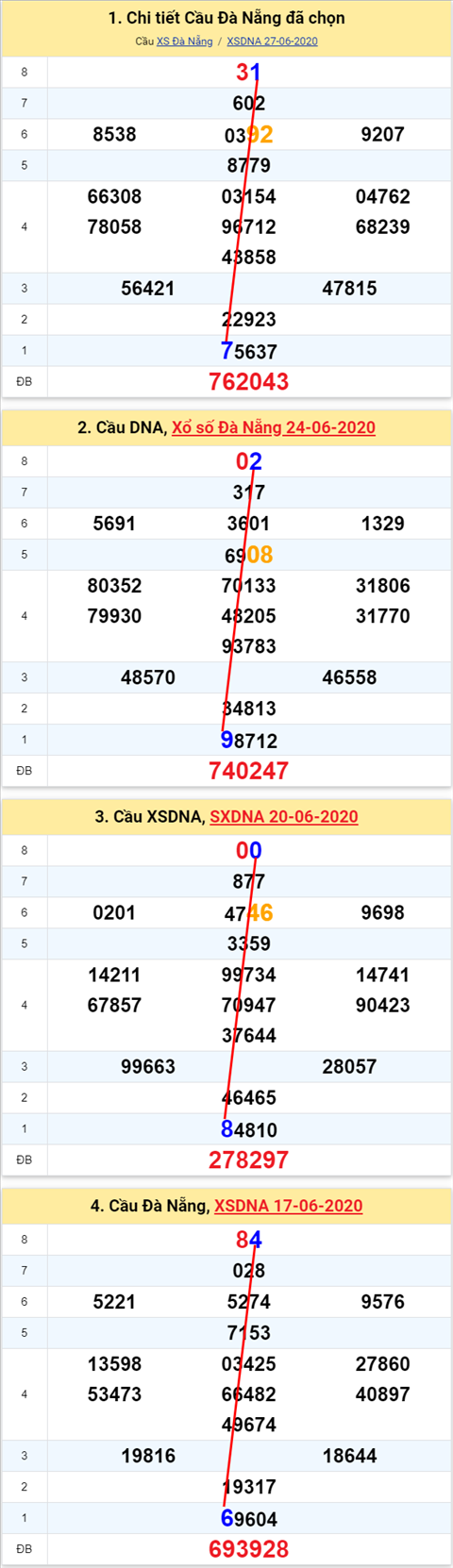Click special prize number 762043
This screenshot has width=453, height=1568.
pyautogui.click(x=249, y=381)
